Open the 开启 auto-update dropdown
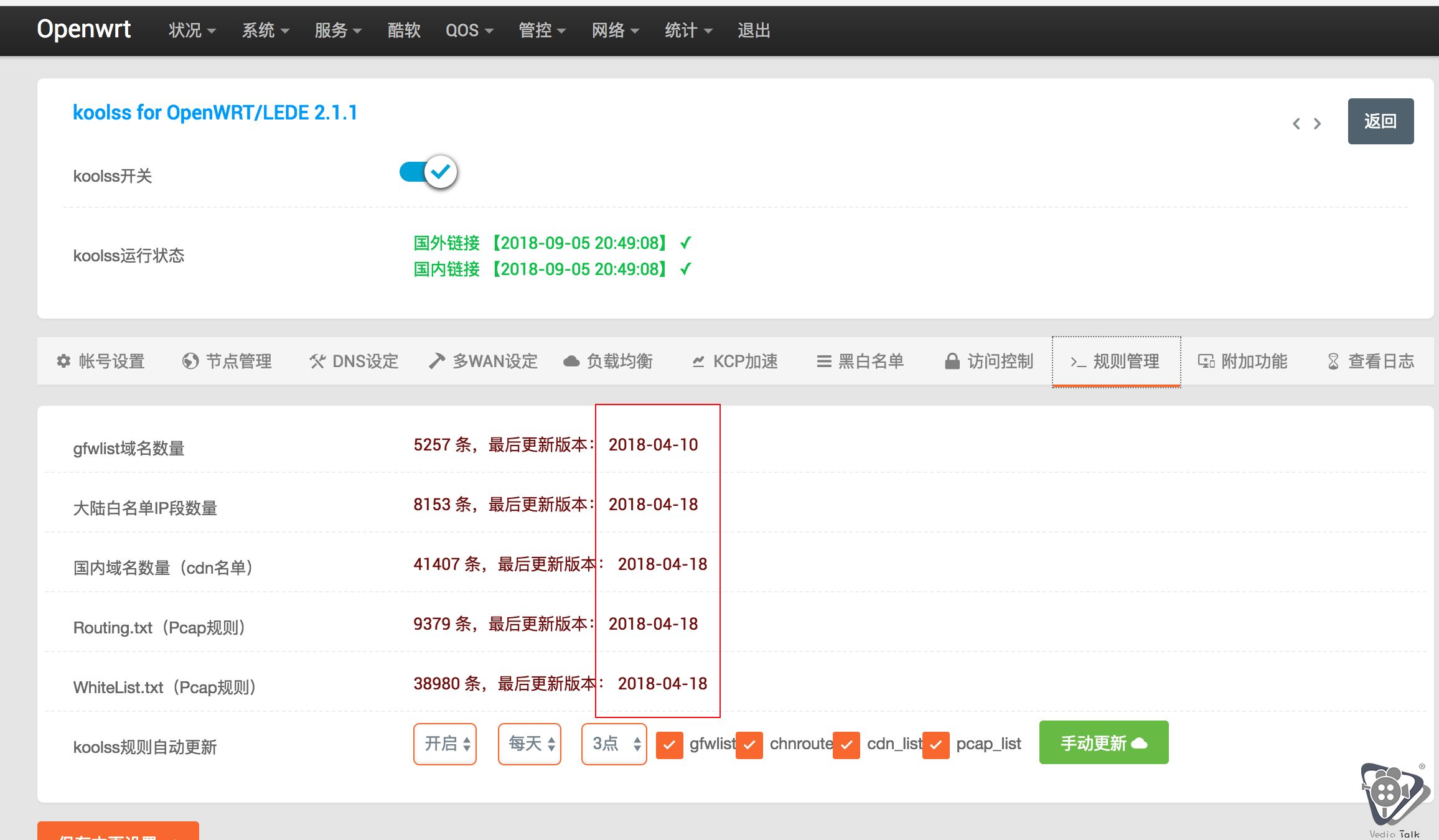Image resolution: width=1439 pixels, height=840 pixels. 445,744
